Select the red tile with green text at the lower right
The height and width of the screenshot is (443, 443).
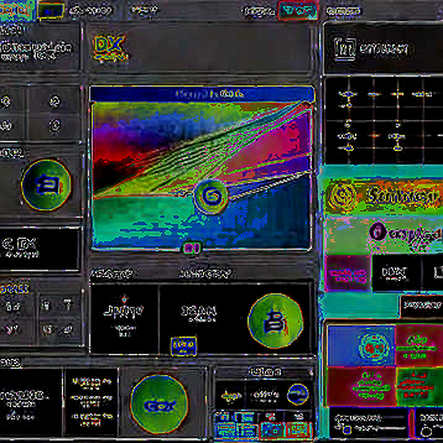click(361, 386)
